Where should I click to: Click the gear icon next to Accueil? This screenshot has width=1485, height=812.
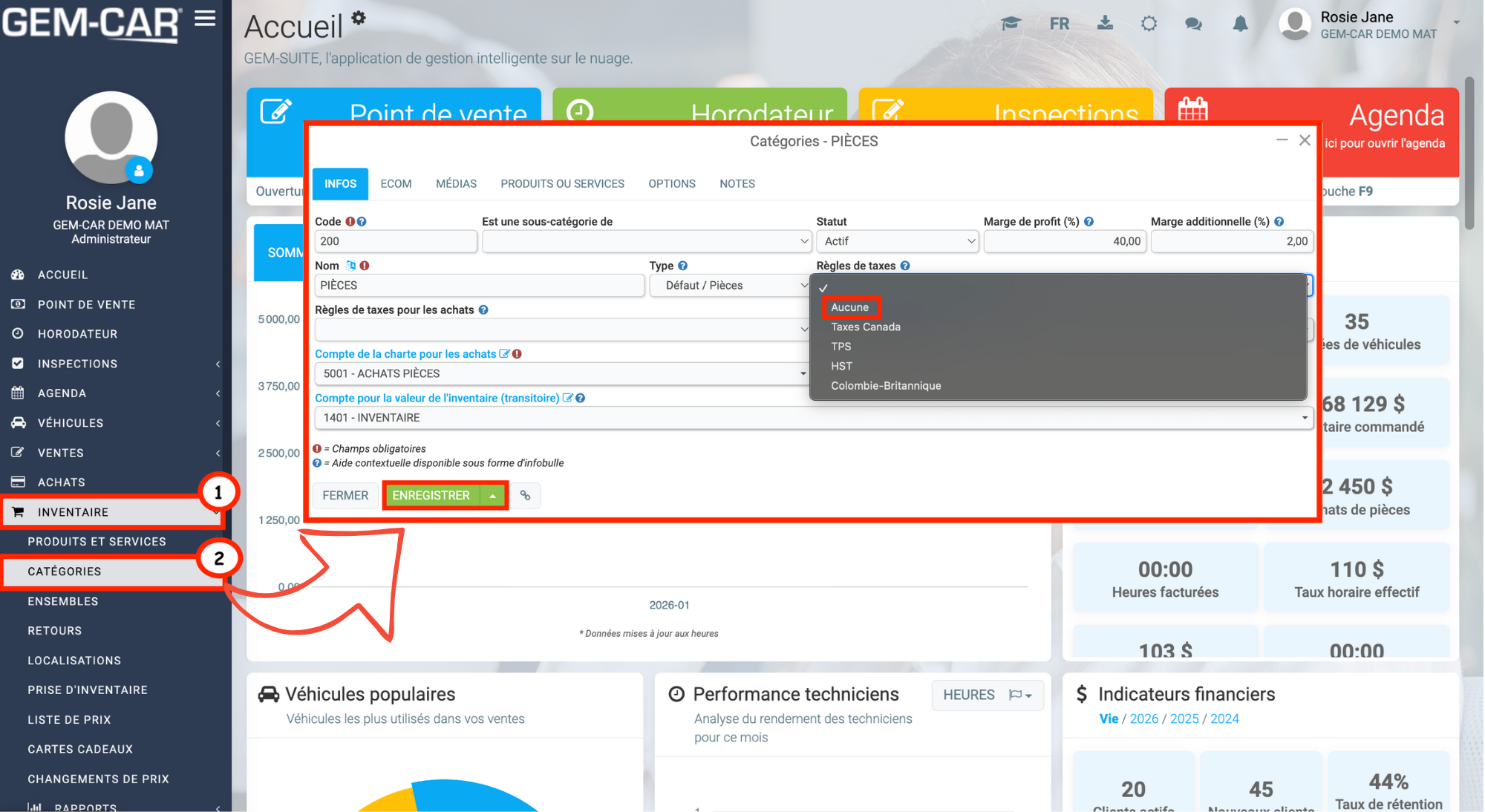(x=359, y=18)
